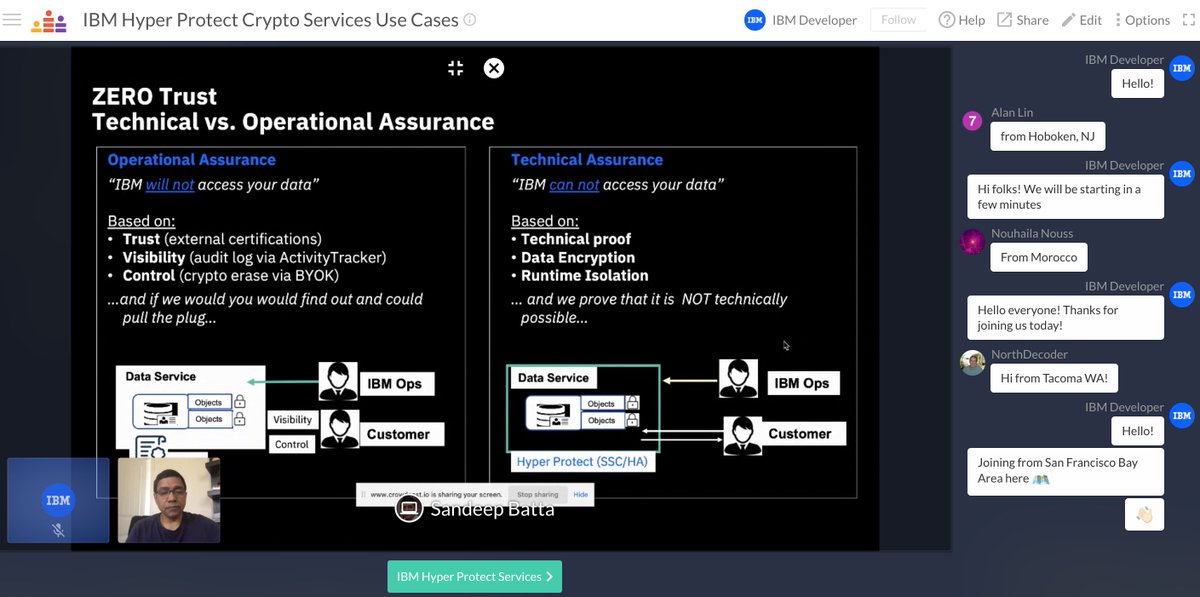The image size is (1200, 597).
Task: Click 'Hello everyone! Thanks for joining' message
Action: tap(1066, 318)
